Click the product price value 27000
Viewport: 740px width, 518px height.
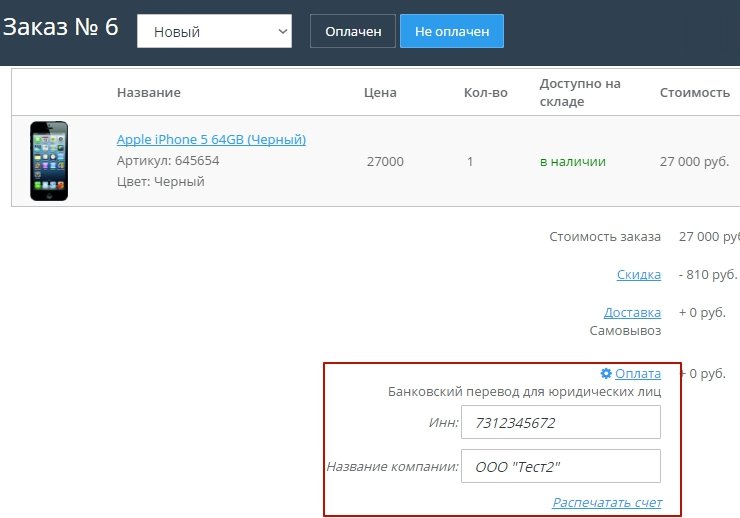click(x=385, y=161)
